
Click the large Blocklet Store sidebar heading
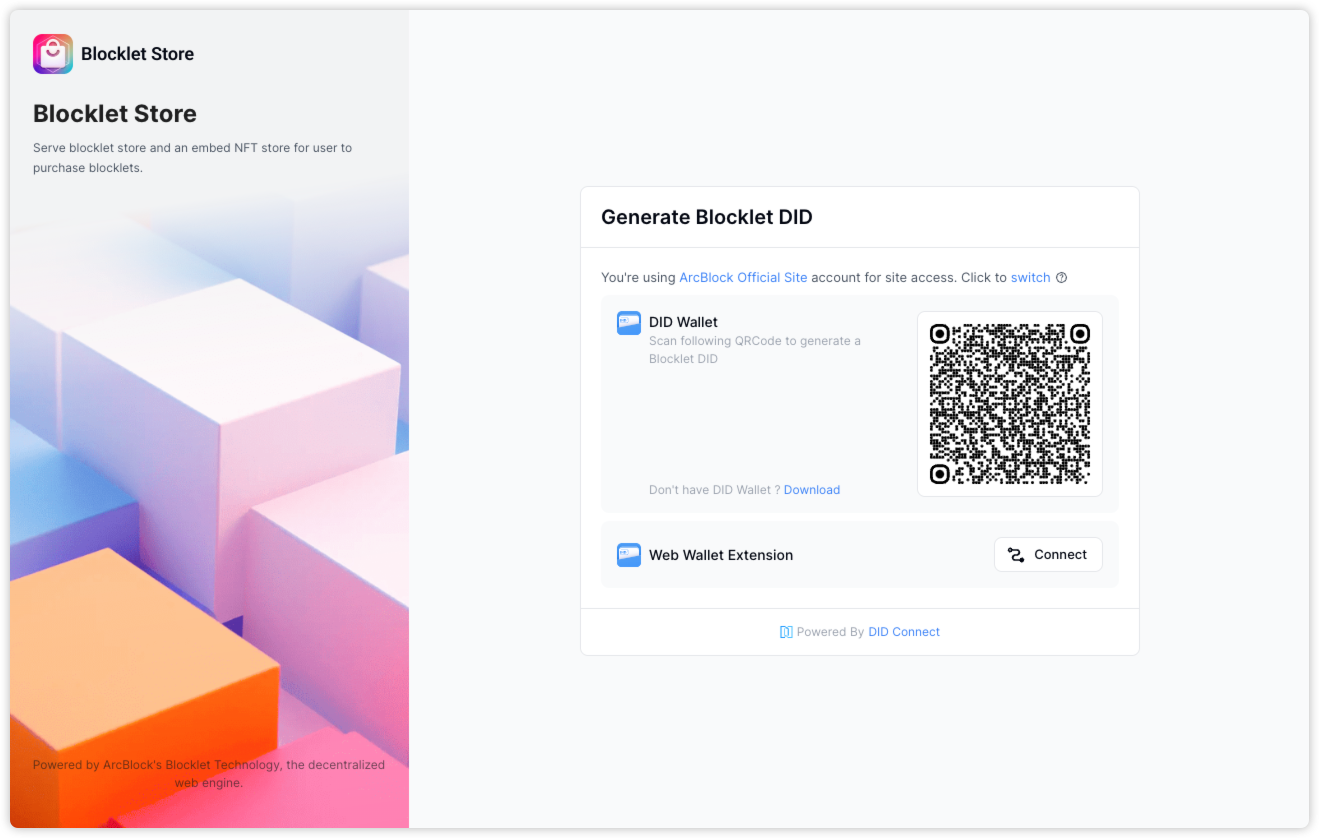tap(115, 114)
